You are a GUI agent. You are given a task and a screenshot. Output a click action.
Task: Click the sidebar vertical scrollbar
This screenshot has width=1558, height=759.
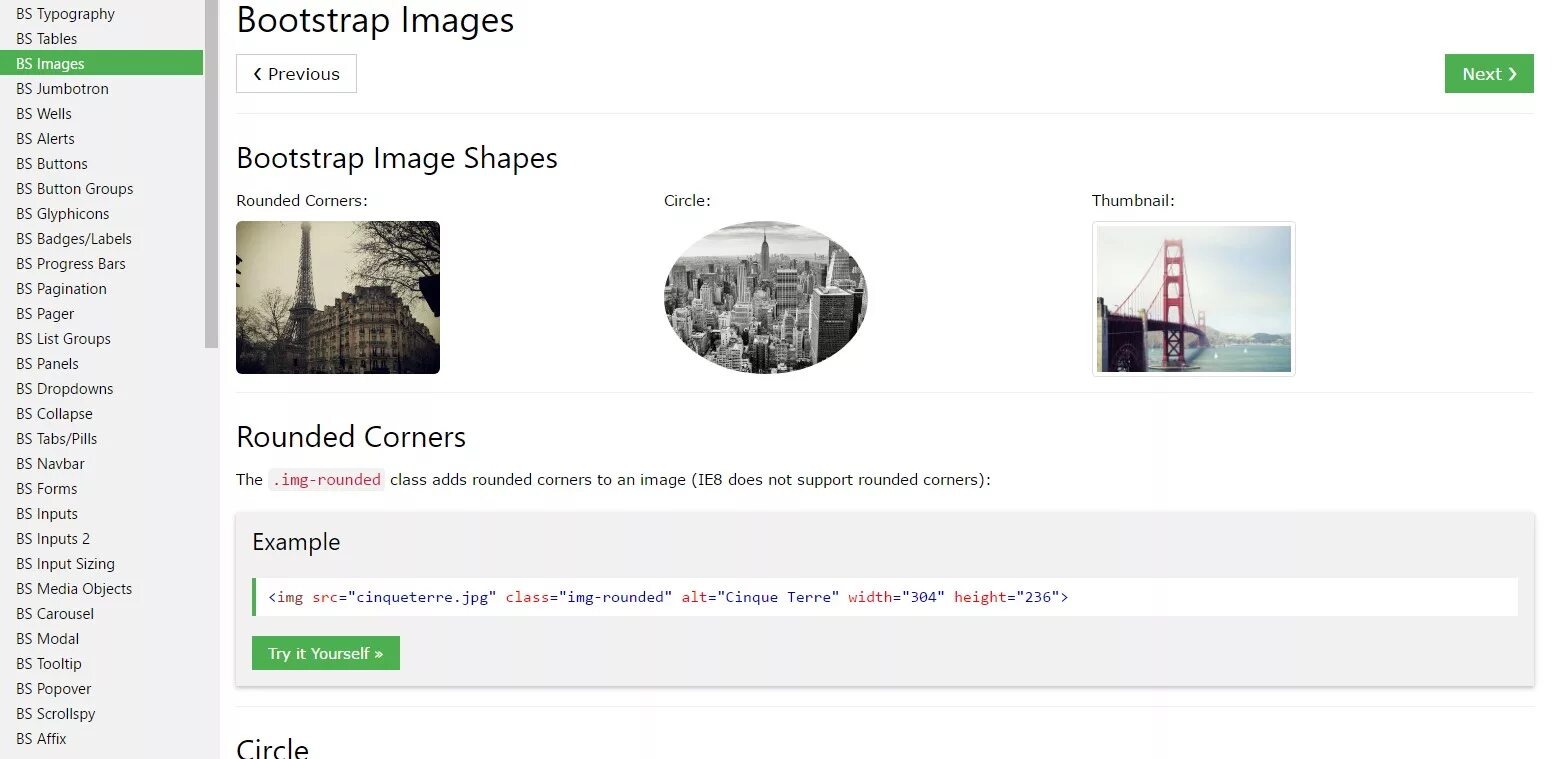(x=211, y=200)
